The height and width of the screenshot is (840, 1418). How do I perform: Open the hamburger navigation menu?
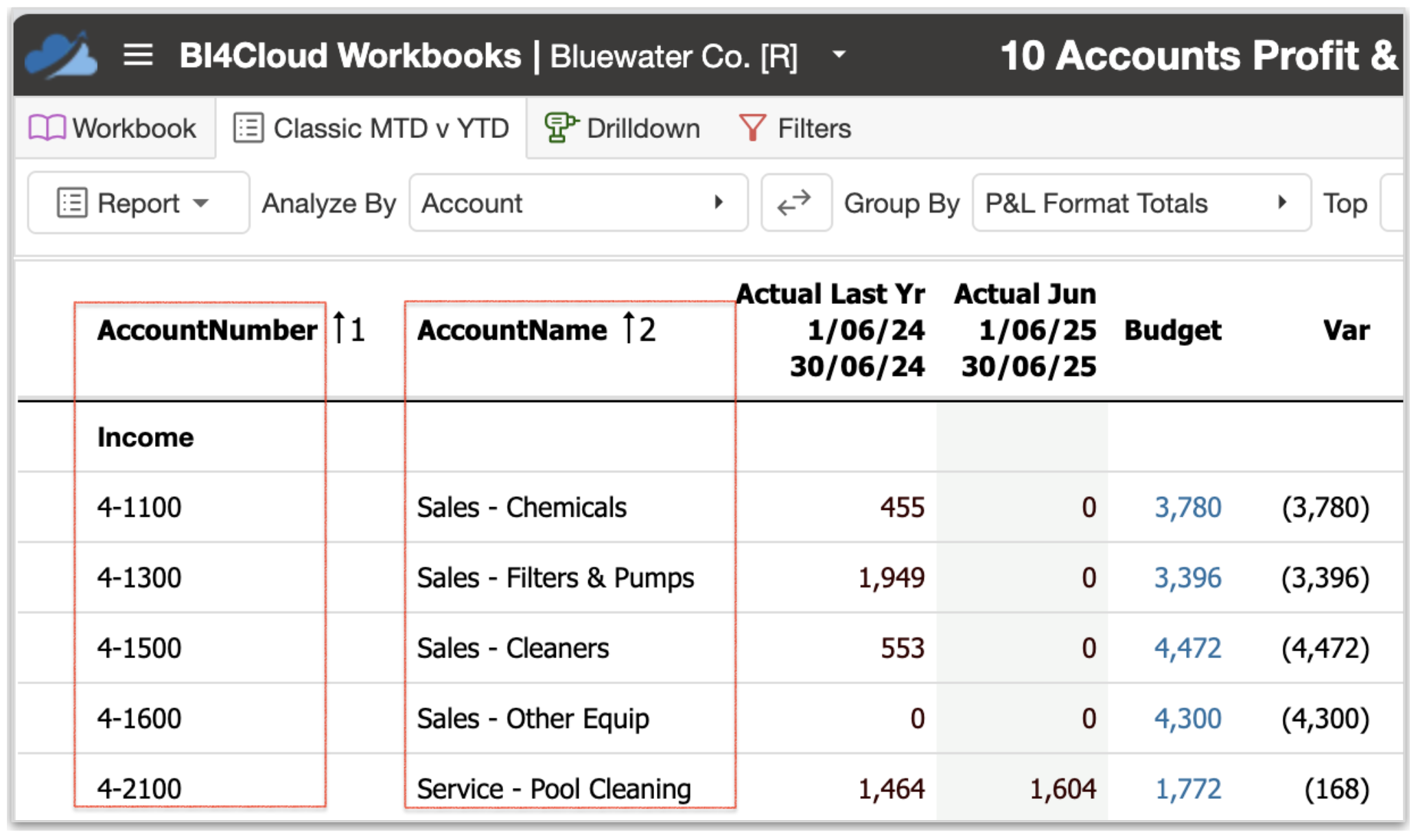pyautogui.click(x=138, y=55)
